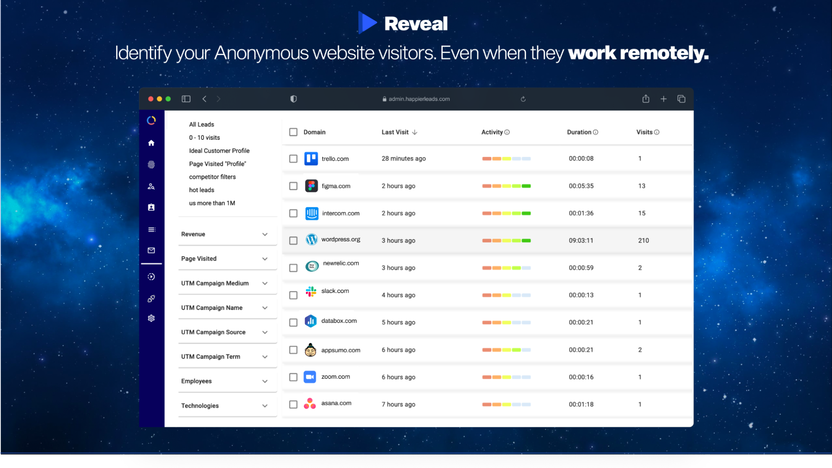Open the databox.com domain link
The image size is (832, 468).
(339, 320)
